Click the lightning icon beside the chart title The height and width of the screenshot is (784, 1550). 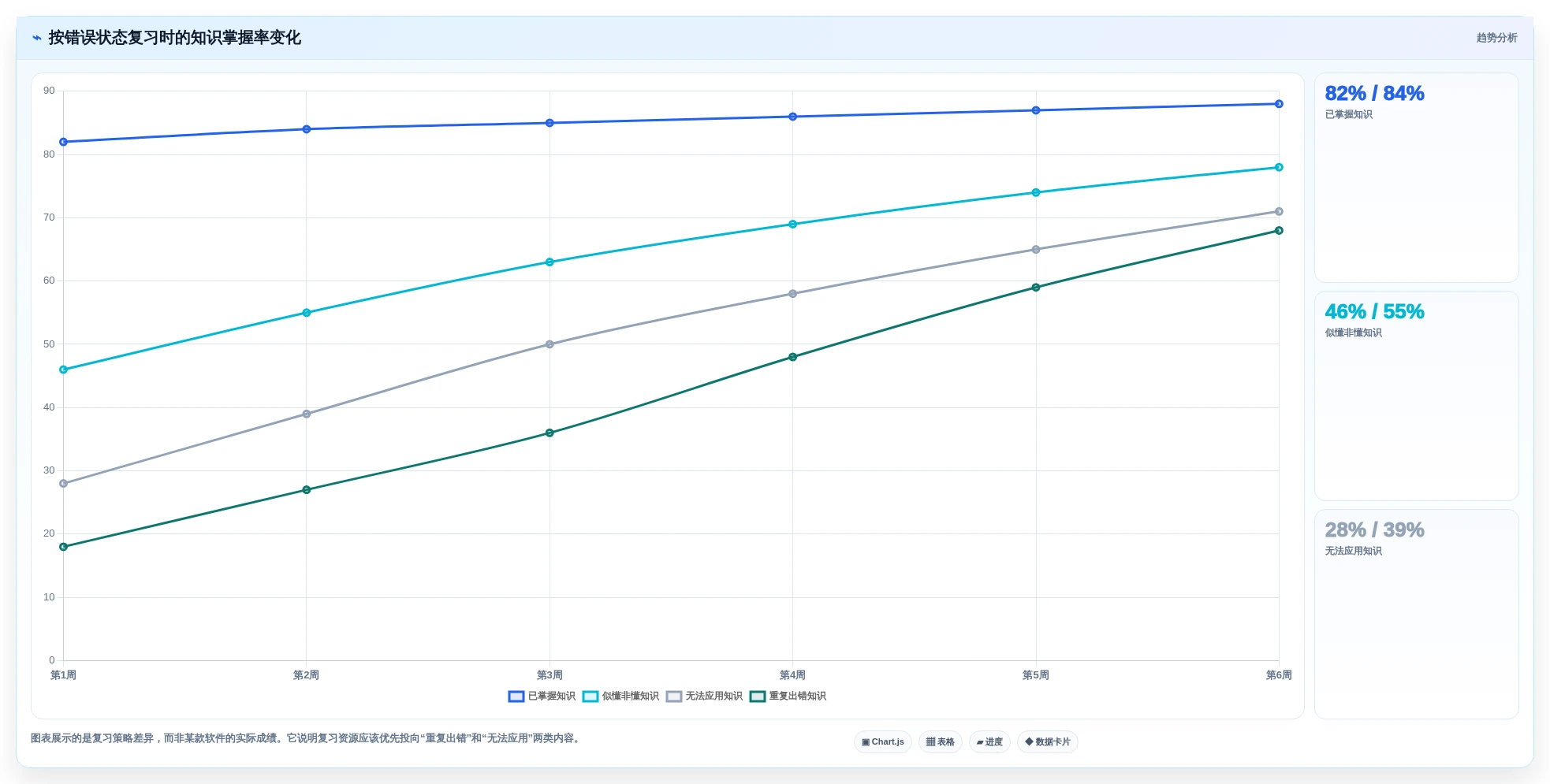coord(36,38)
